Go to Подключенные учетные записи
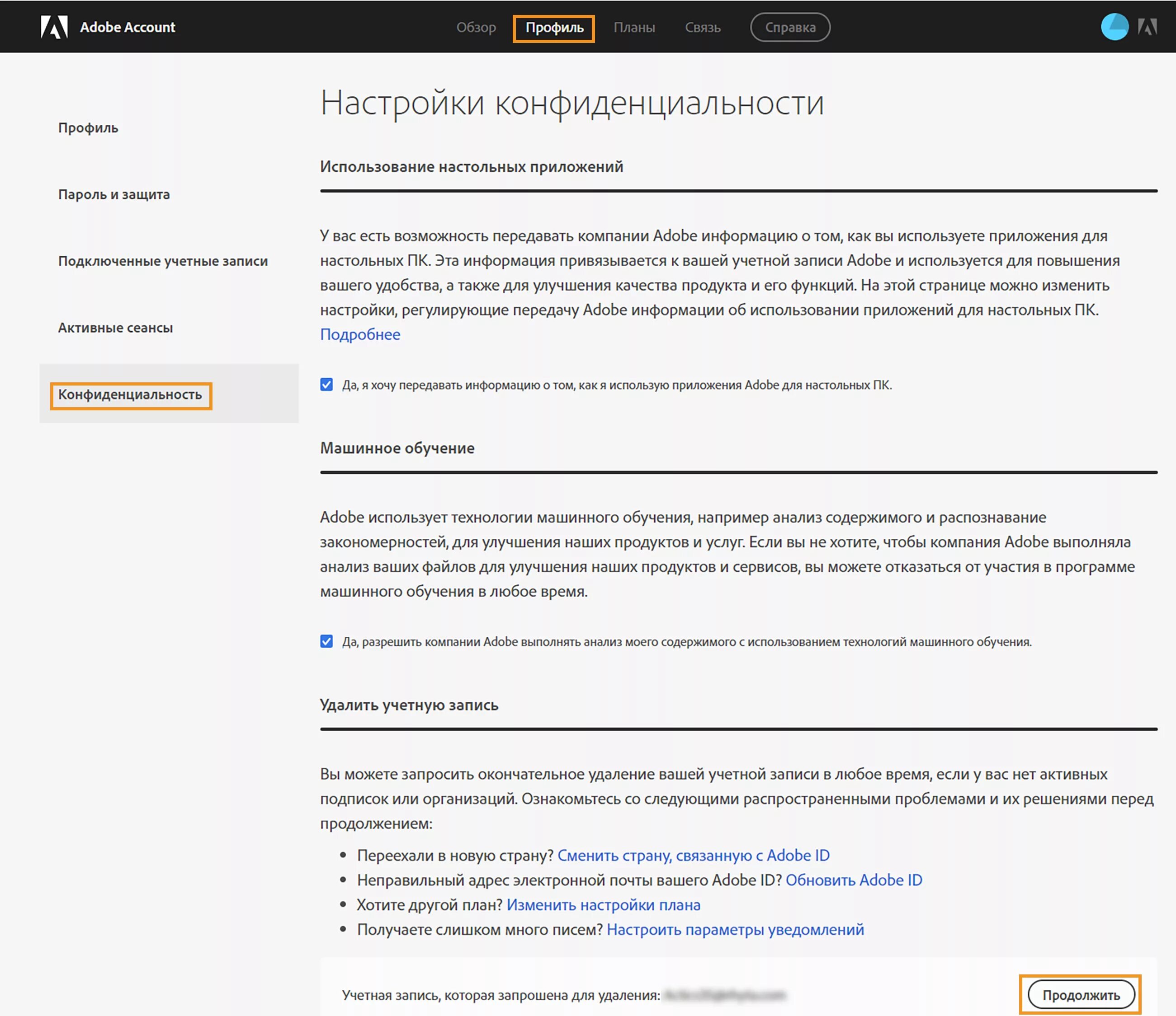The image size is (1176, 1016). pyautogui.click(x=163, y=261)
